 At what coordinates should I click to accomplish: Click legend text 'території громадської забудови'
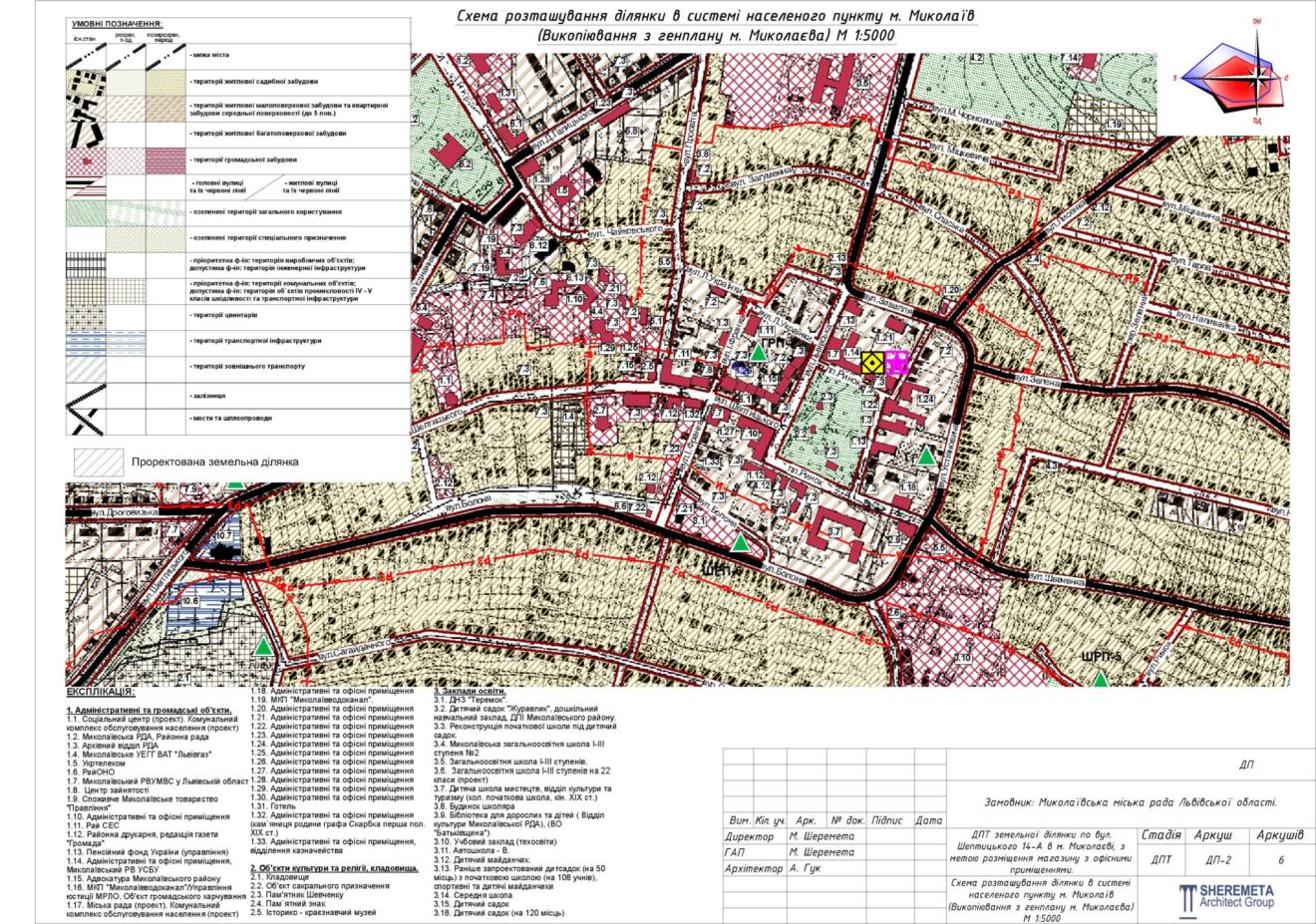click(242, 159)
